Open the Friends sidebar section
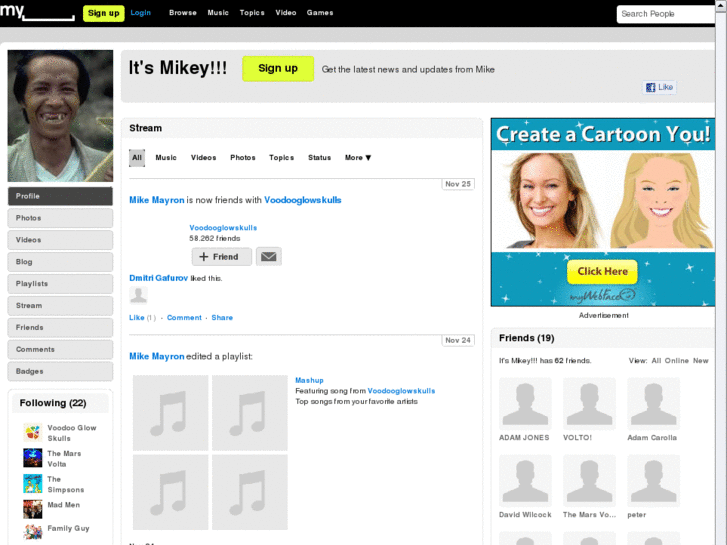Viewport: 727px width, 545px height. 60,327
